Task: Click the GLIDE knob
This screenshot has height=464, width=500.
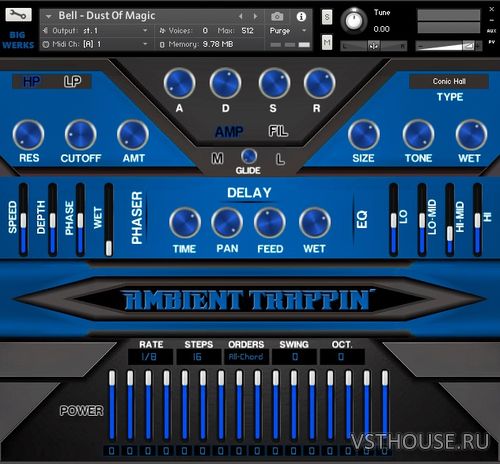Action: [249, 156]
